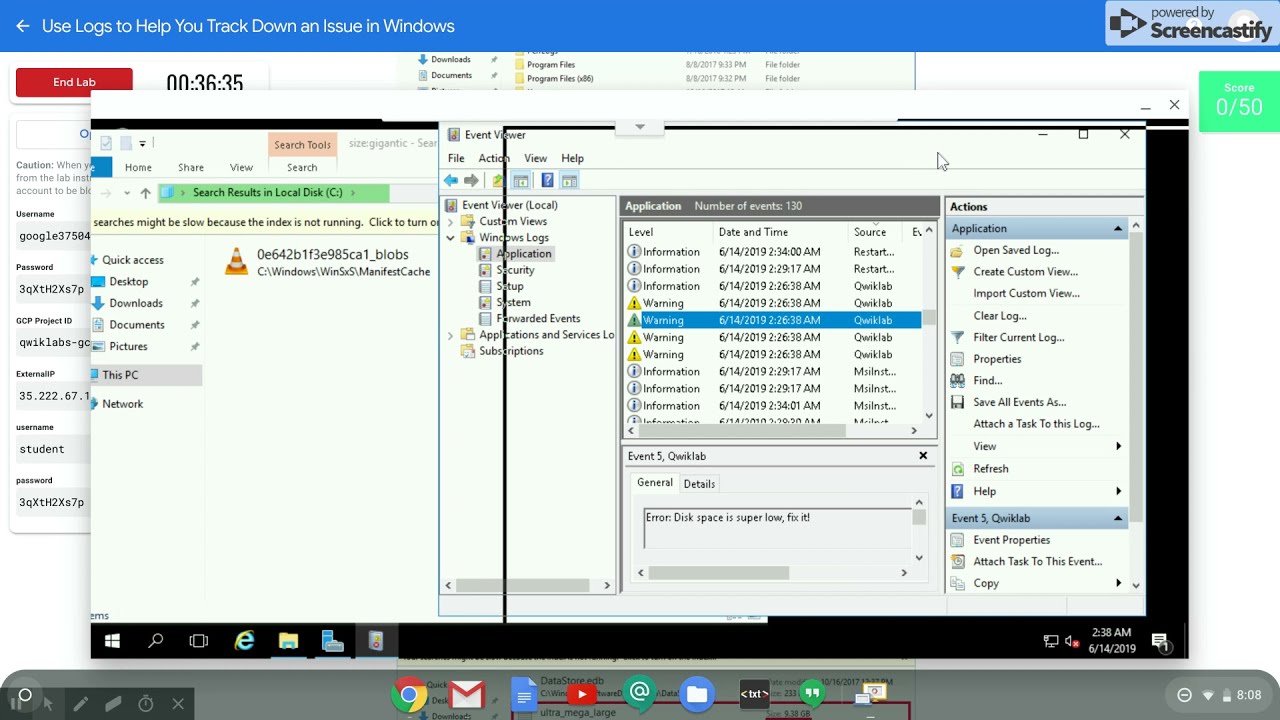Click the VLC icon of the search result file
Viewport: 1280px width, 720px height.
(x=236, y=262)
